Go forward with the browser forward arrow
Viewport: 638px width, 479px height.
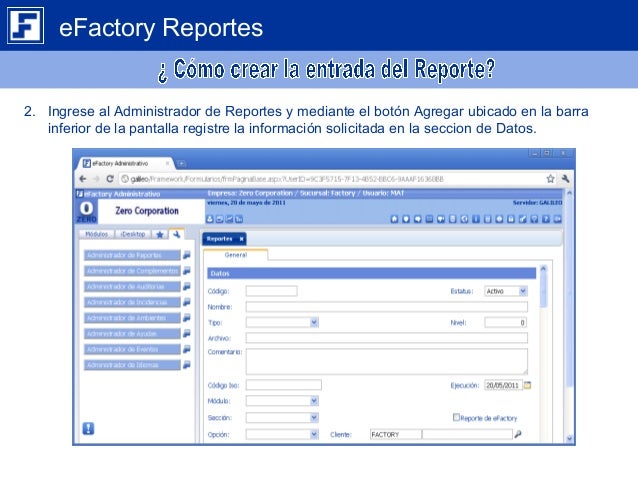[x=96, y=179]
